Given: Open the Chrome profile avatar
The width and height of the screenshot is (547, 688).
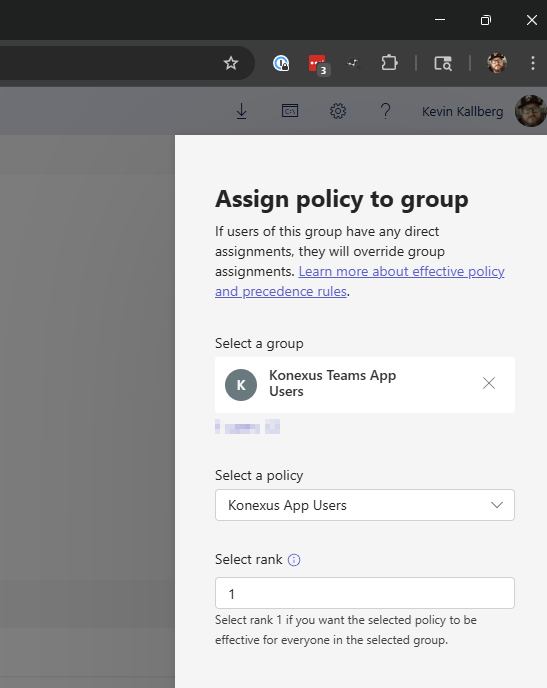Looking at the screenshot, I should tap(497, 63).
